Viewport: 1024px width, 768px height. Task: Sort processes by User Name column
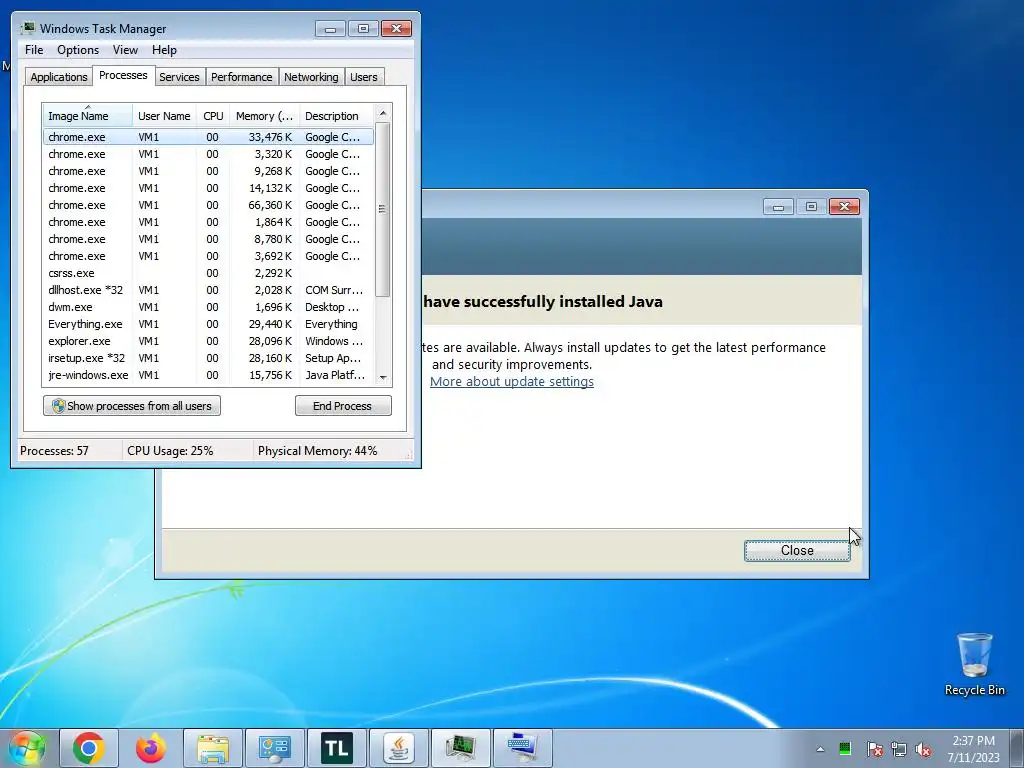pos(164,116)
